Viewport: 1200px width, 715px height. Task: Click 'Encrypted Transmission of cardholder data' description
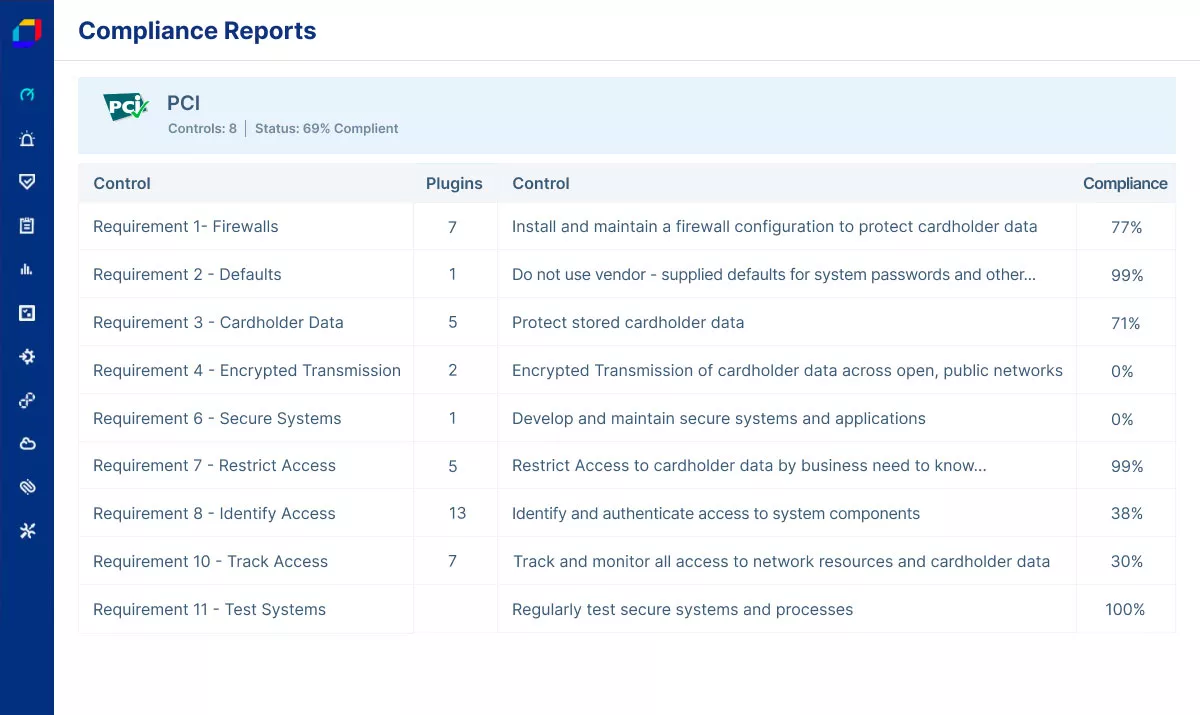click(788, 371)
